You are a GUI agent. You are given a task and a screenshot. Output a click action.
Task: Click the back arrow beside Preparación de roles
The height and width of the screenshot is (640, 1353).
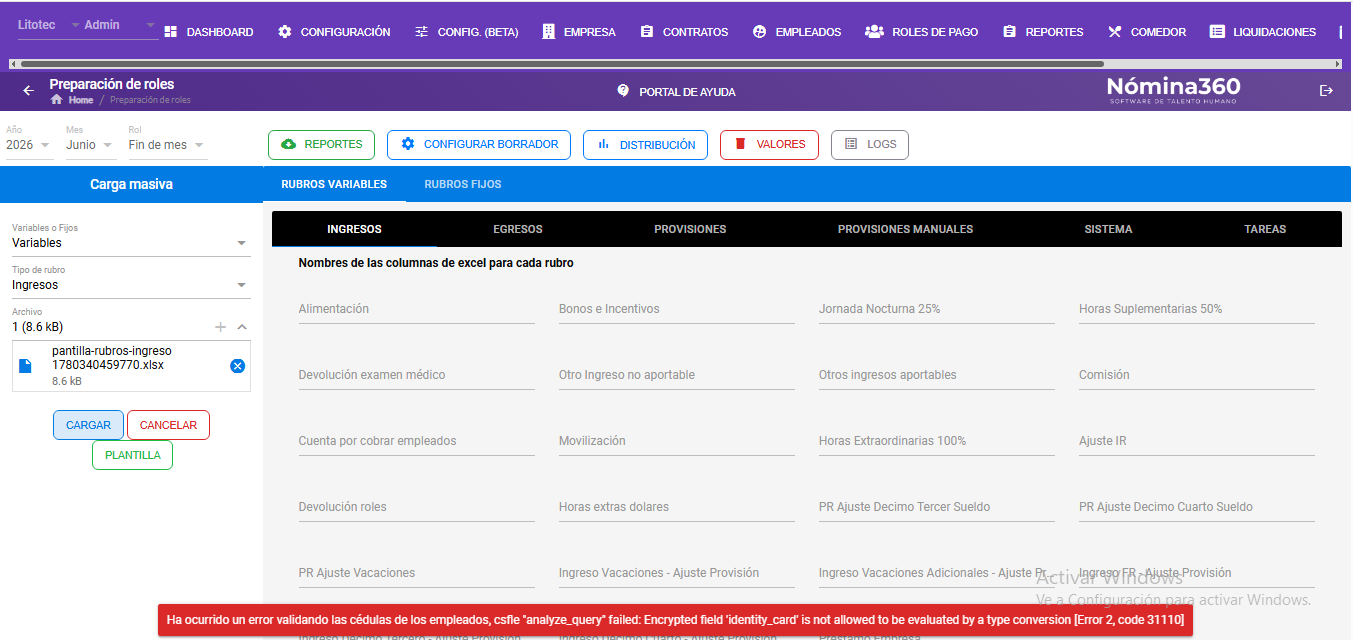tap(28, 91)
